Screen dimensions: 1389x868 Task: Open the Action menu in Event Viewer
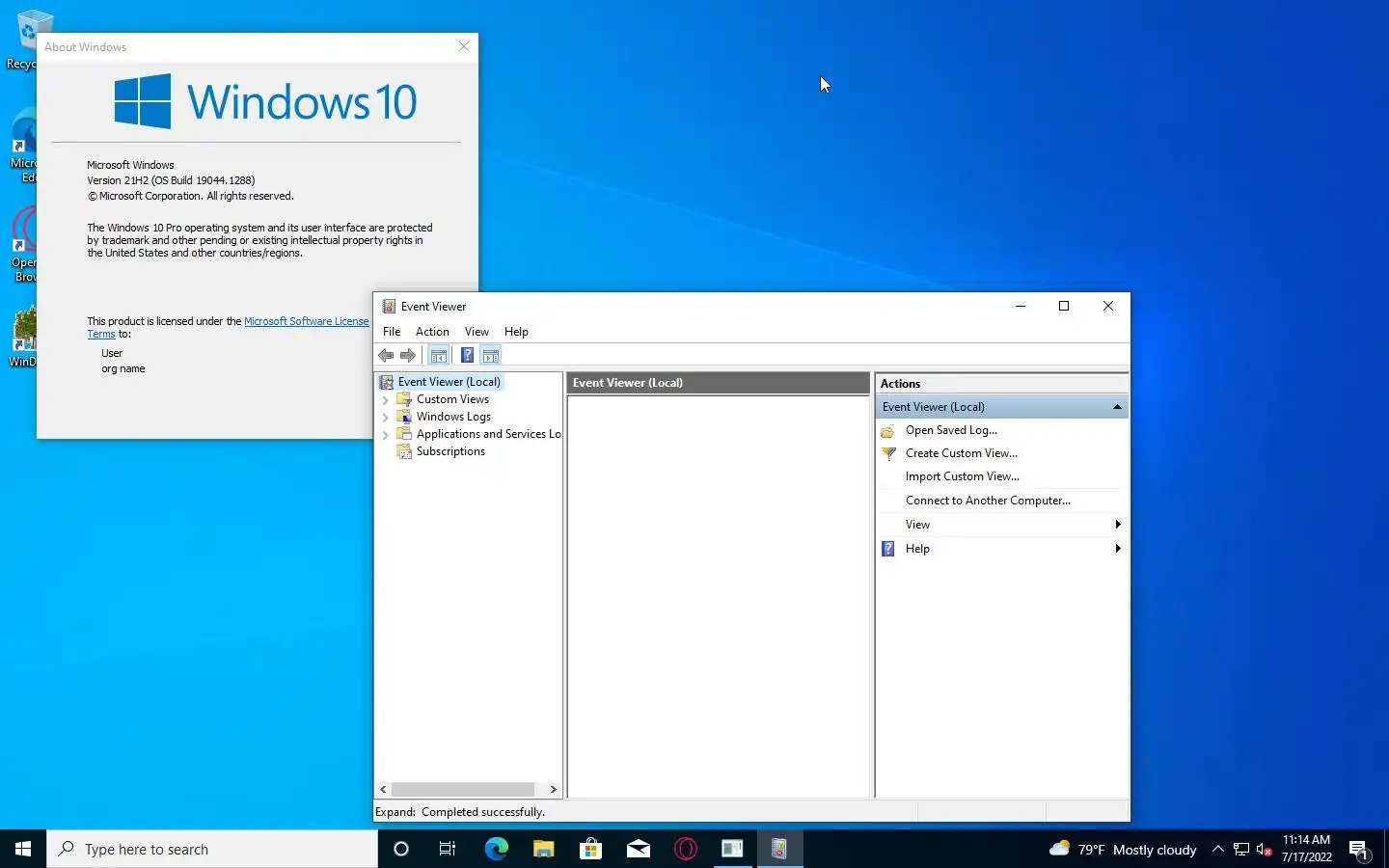click(x=432, y=331)
